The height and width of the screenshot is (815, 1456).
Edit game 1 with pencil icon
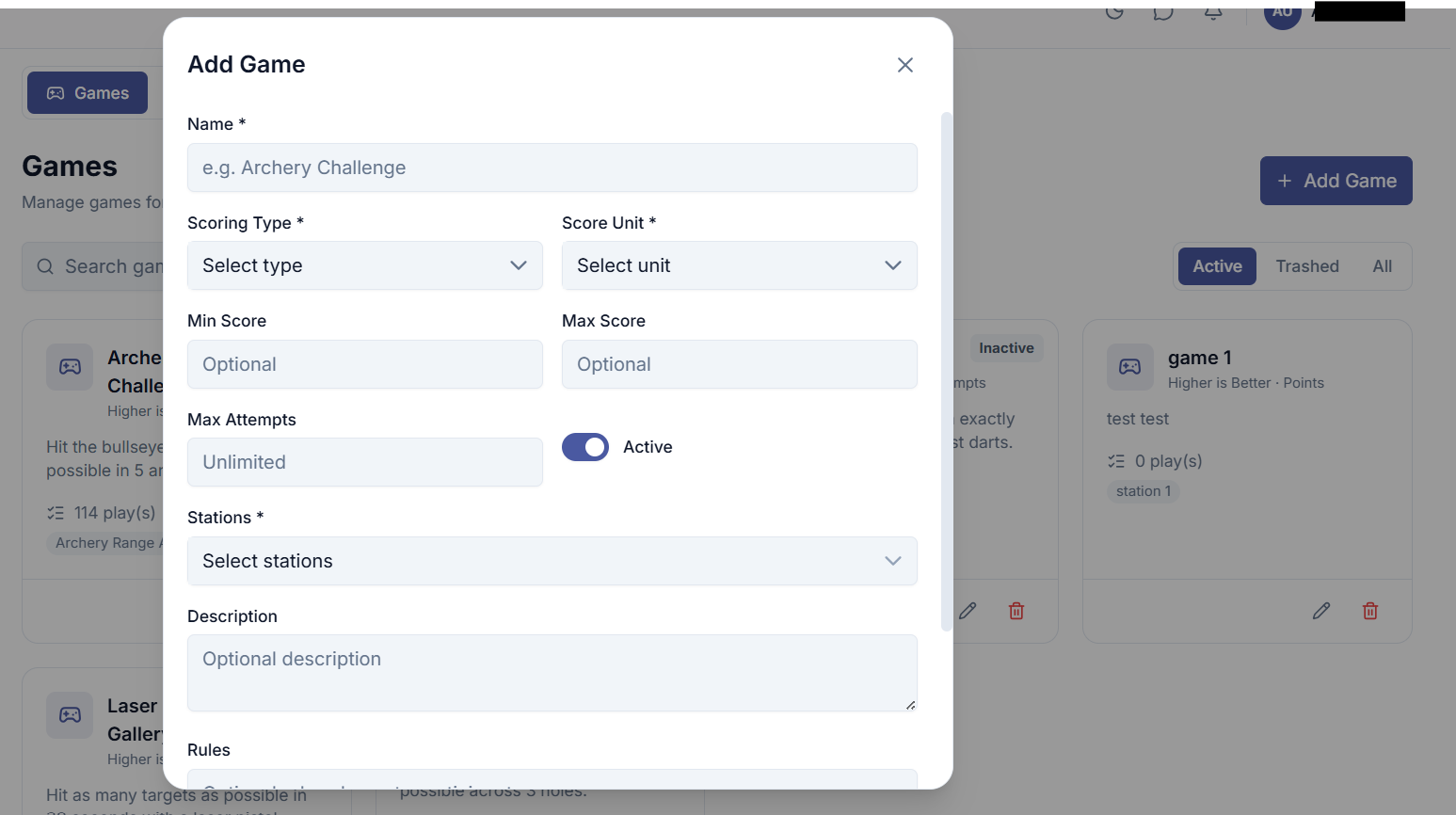[x=1321, y=611]
